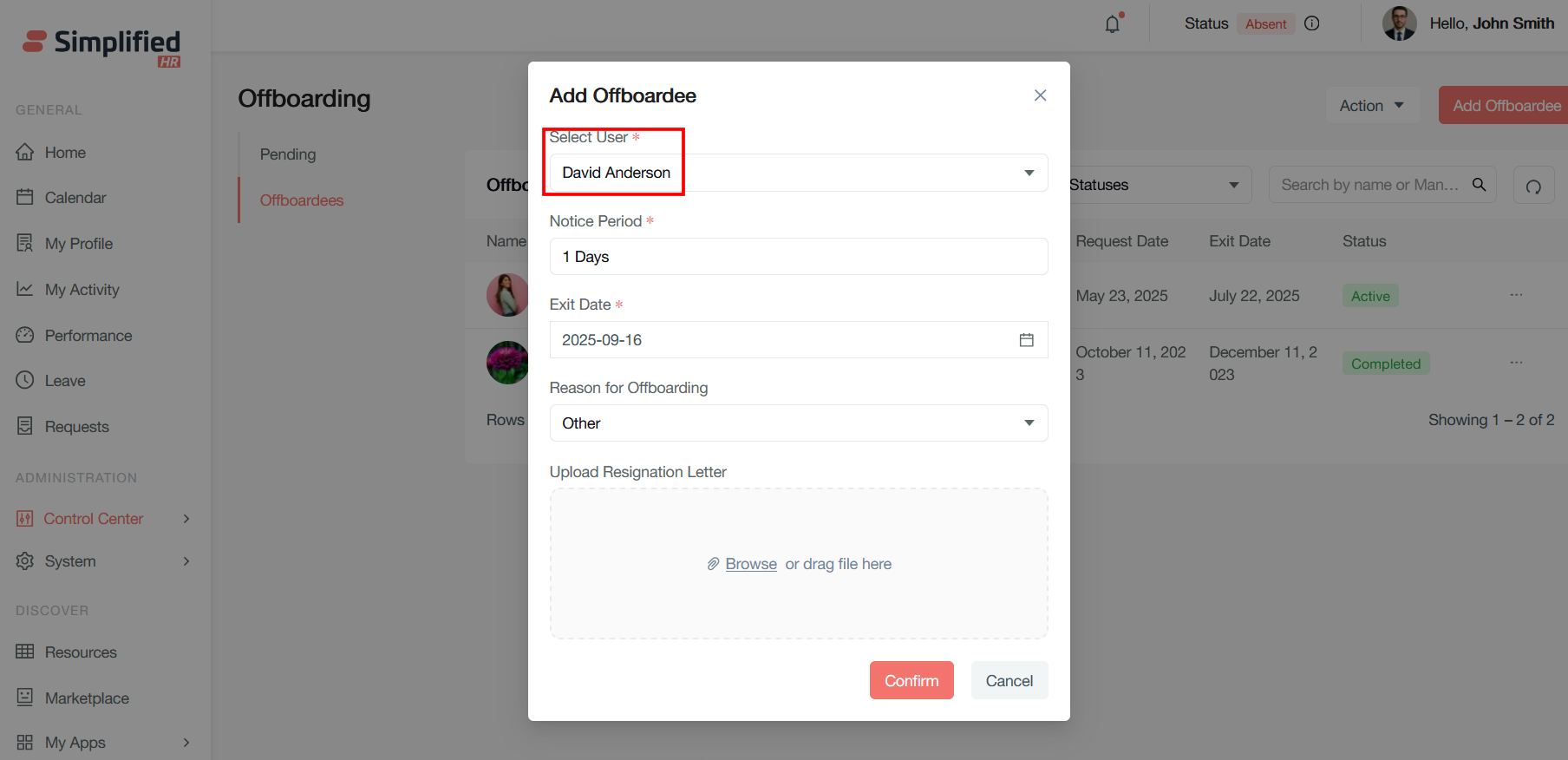Close the Add Offboardee dialog
This screenshot has height=760, width=1568.
(1040, 95)
